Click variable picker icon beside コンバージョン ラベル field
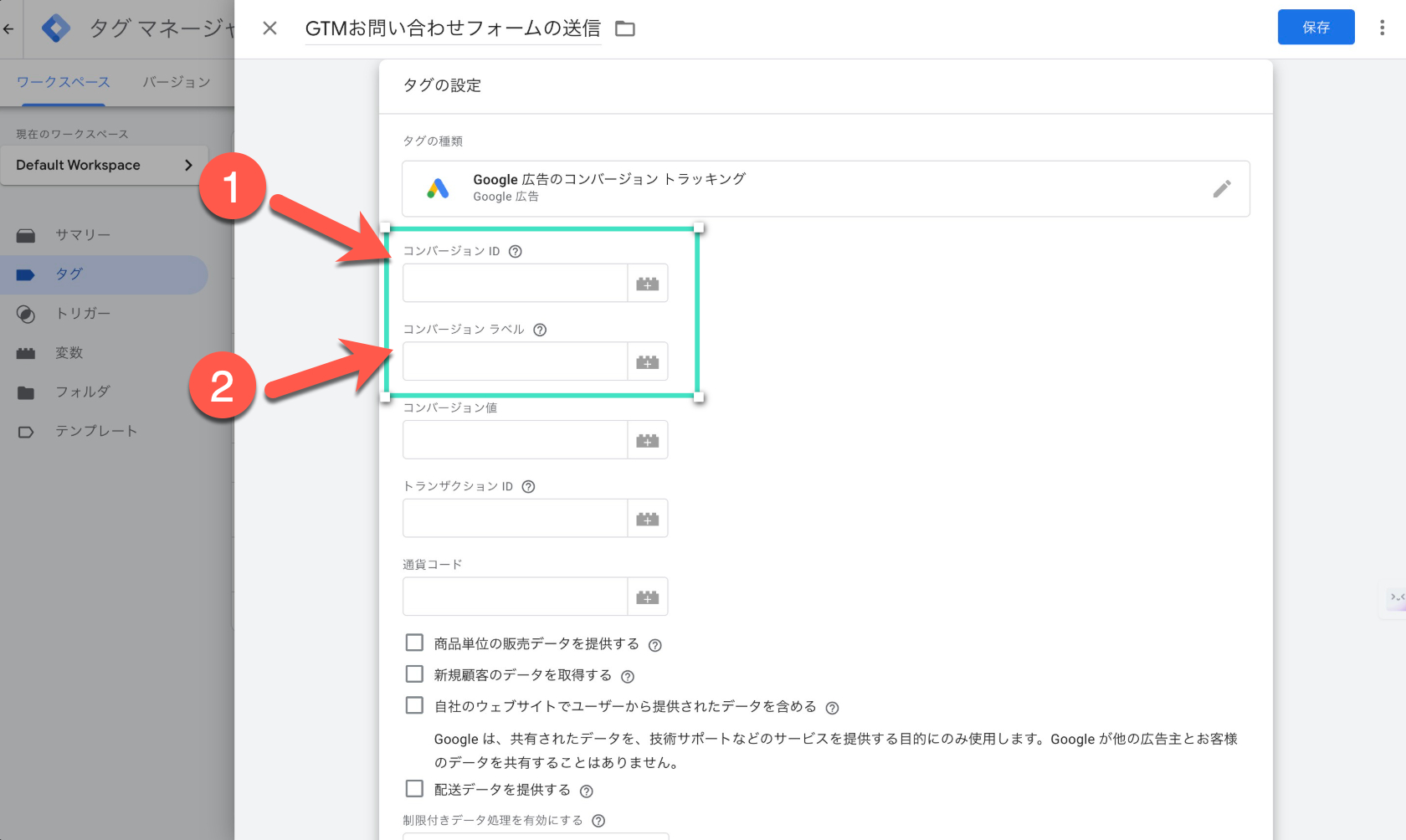 pyautogui.click(x=647, y=361)
